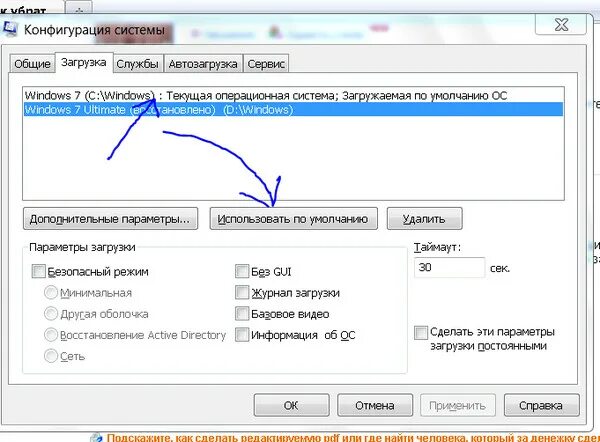Toggle the Без GUI checkbox
Image resolution: width=600 pixels, height=442 pixels.
pos(242,271)
